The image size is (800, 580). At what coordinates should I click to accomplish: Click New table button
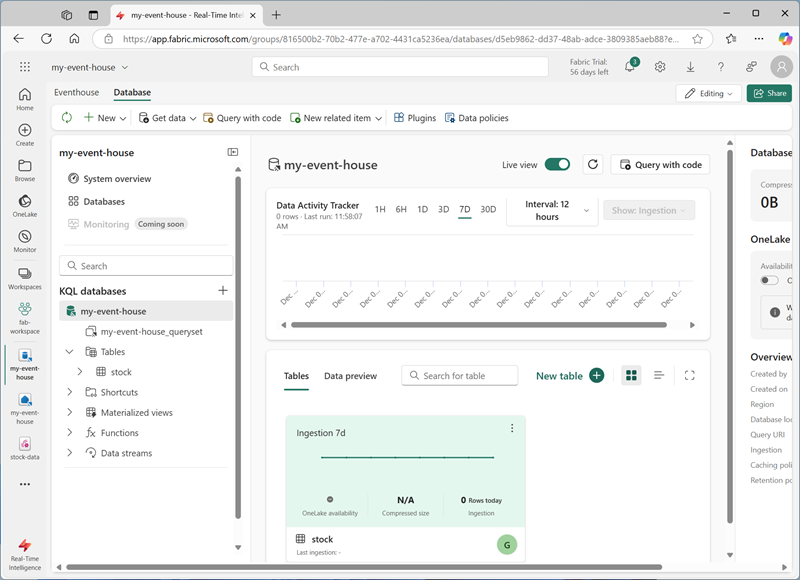(x=569, y=375)
